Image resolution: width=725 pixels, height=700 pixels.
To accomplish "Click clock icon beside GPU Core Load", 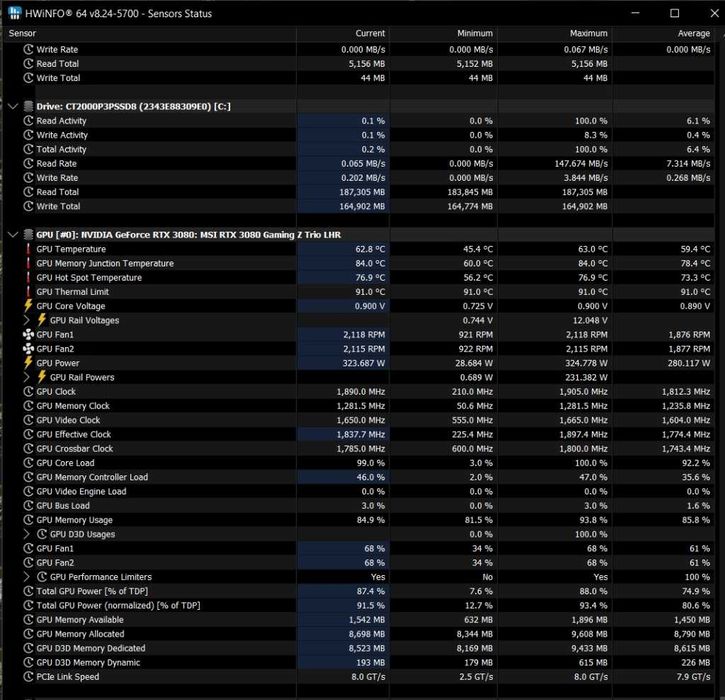I will tap(28, 463).
